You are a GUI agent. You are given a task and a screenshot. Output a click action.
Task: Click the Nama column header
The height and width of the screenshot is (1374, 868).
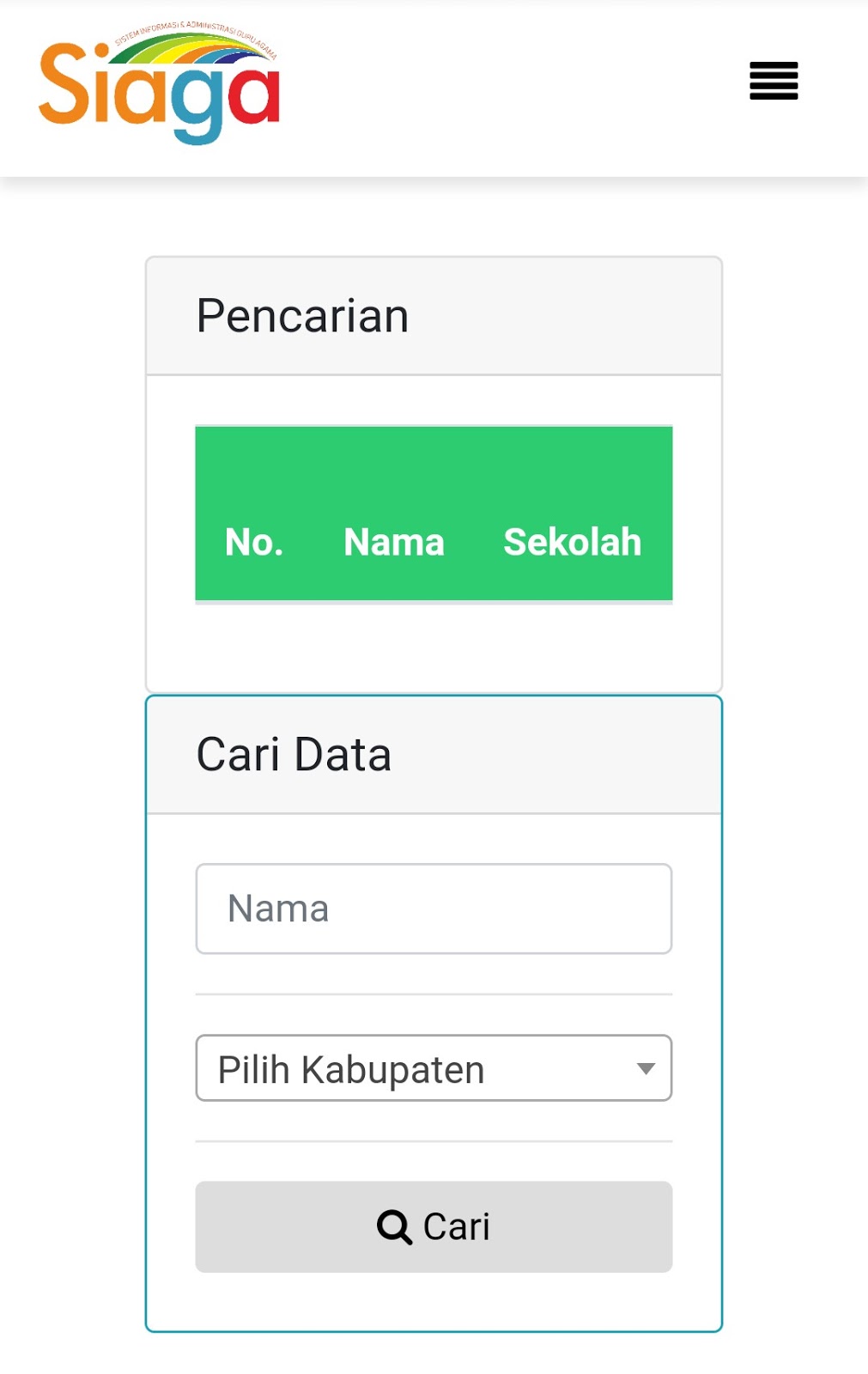393,542
